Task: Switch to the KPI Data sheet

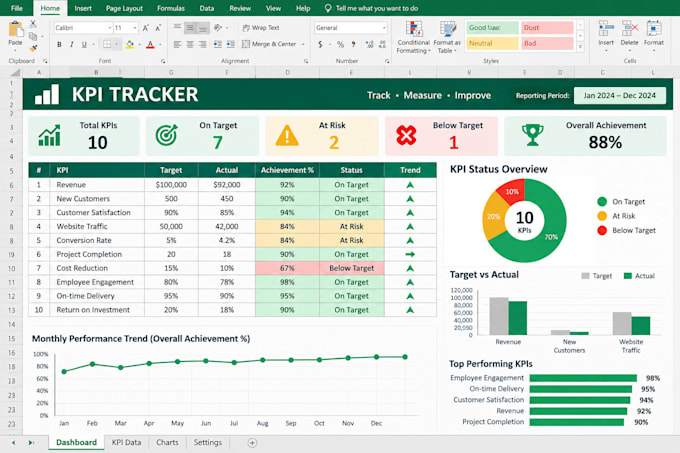Action: click(x=126, y=443)
